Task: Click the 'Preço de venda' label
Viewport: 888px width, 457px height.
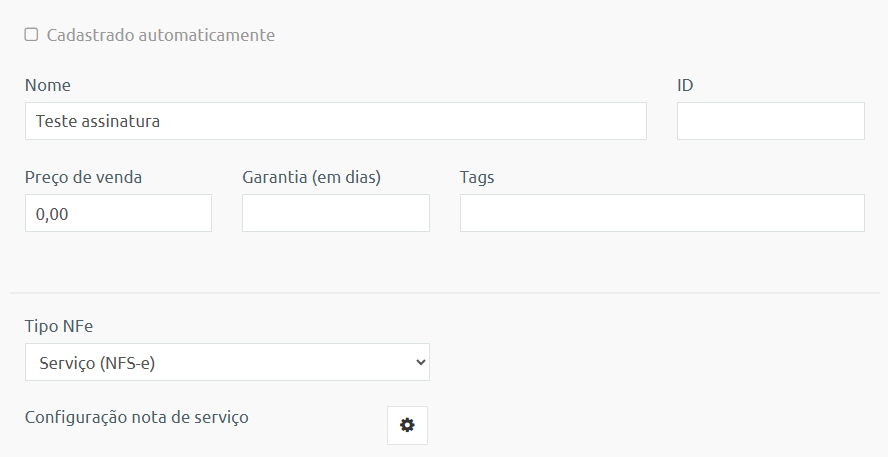Action: (83, 177)
